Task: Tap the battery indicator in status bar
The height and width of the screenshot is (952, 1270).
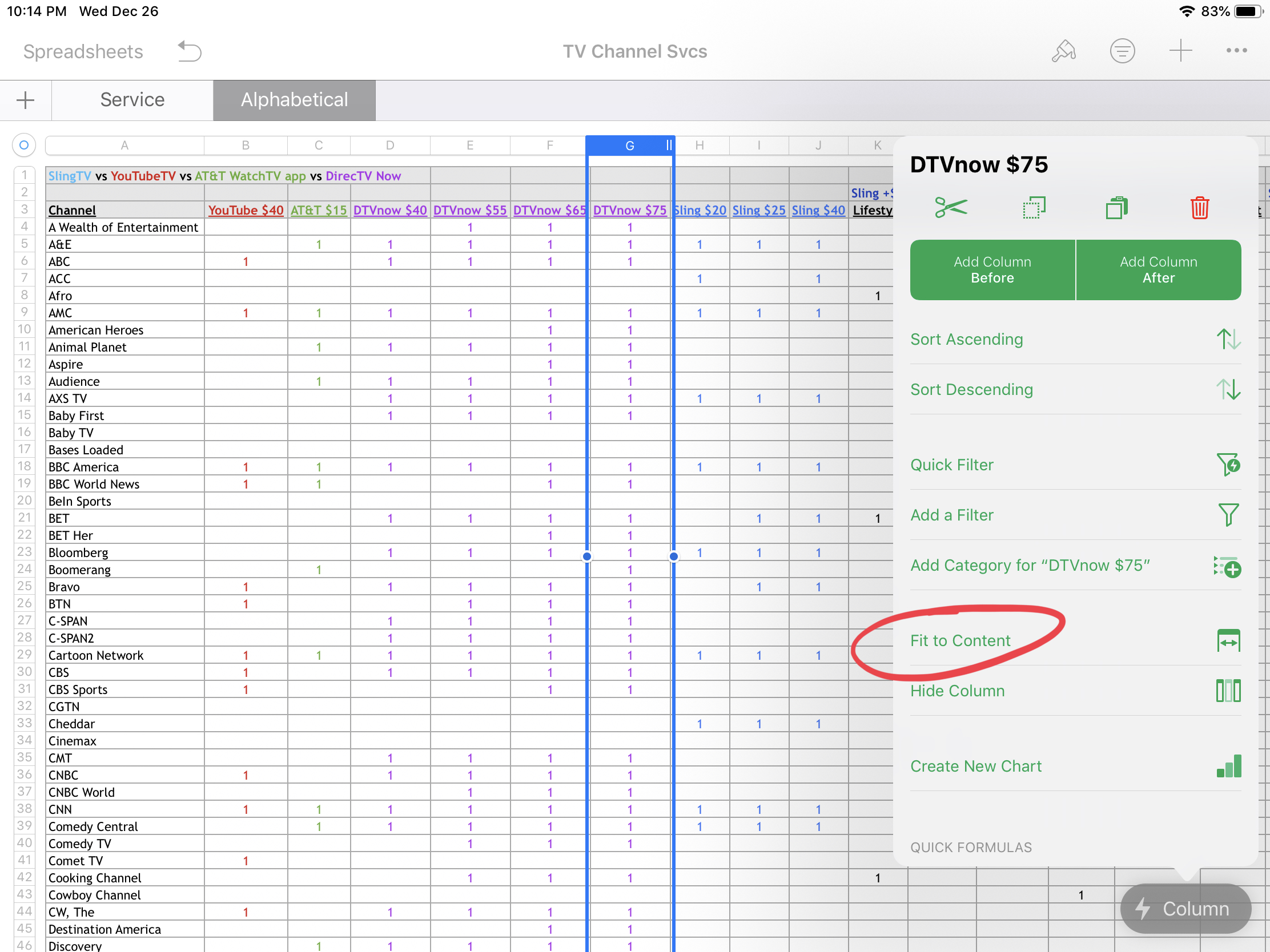Action: [1248, 11]
